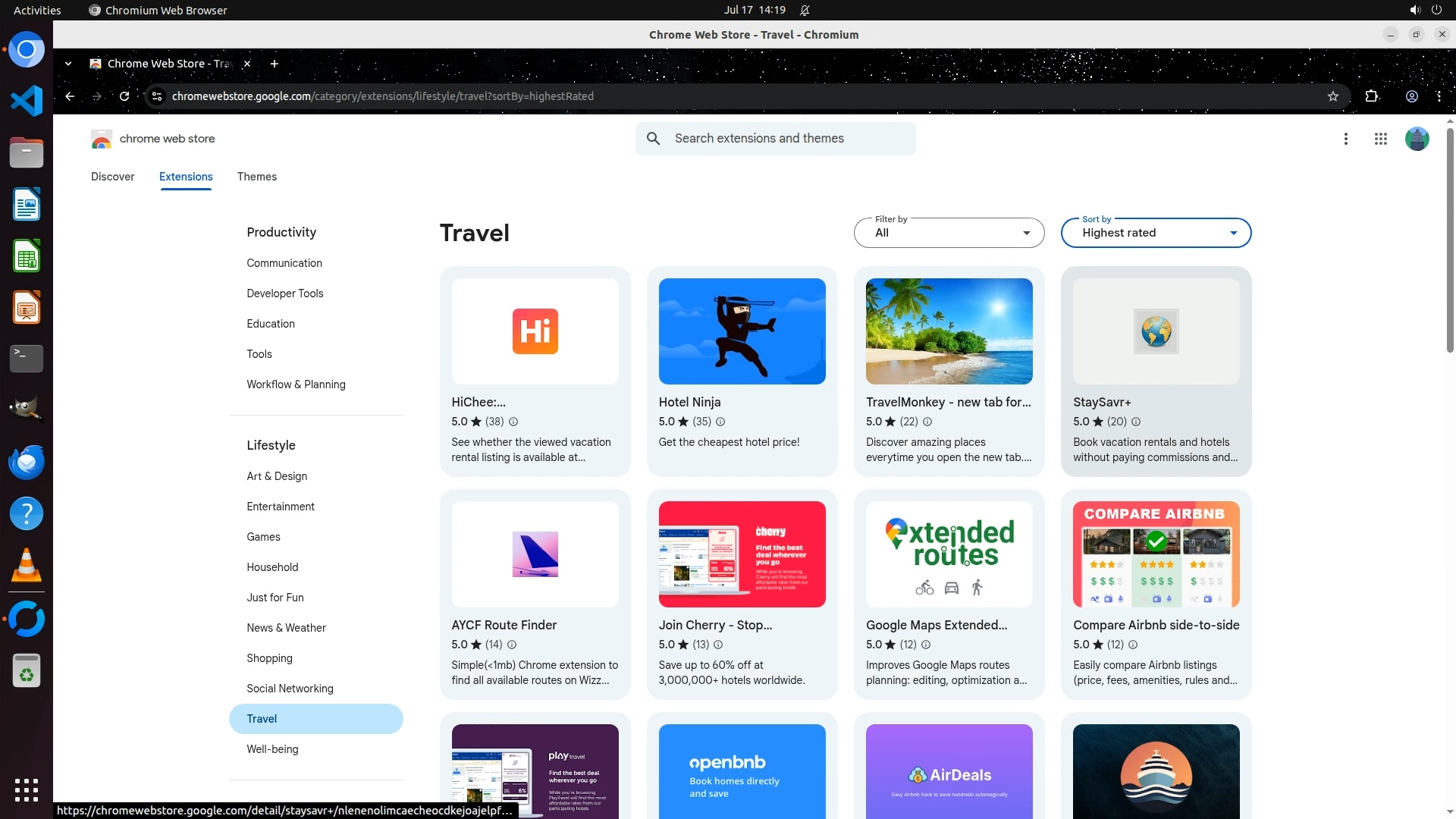Click the Chrome Web Store rainbow logo
The image size is (1456, 819).
(101, 139)
